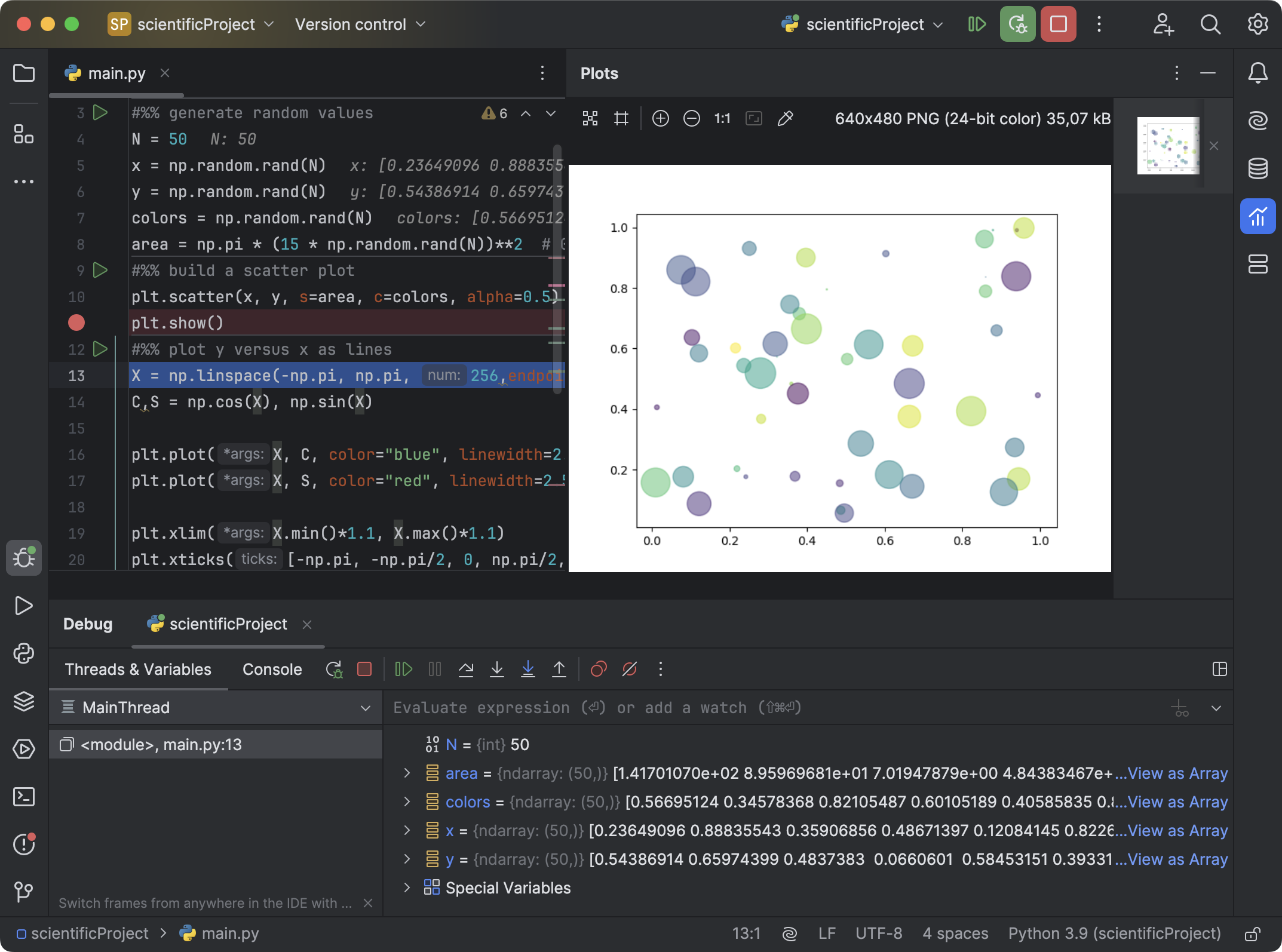Step over the current line in the debugger
The height and width of the screenshot is (952, 1282).
pos(467,669)
